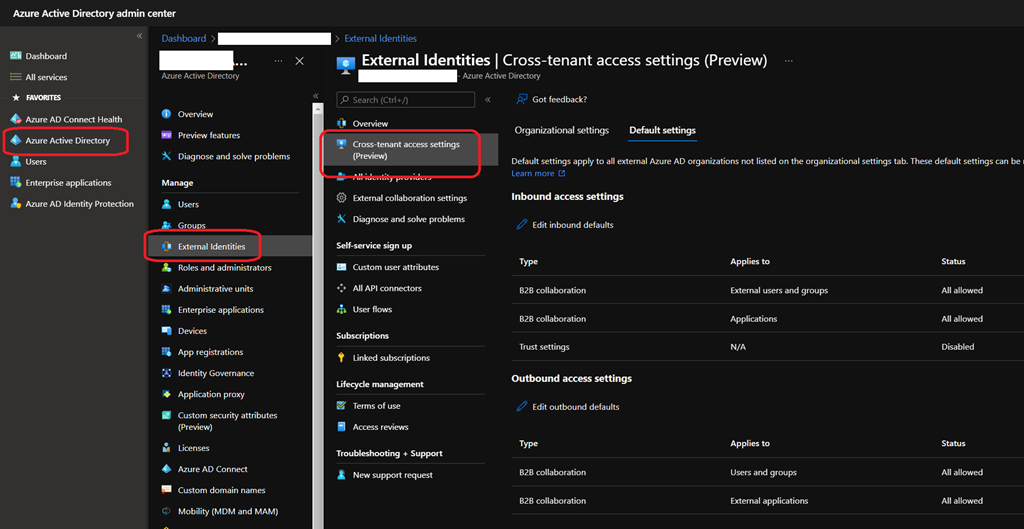Click the Linked subscriptions key icon
The width and height of the screenshot is (1024, 529).
coord(342,358)
